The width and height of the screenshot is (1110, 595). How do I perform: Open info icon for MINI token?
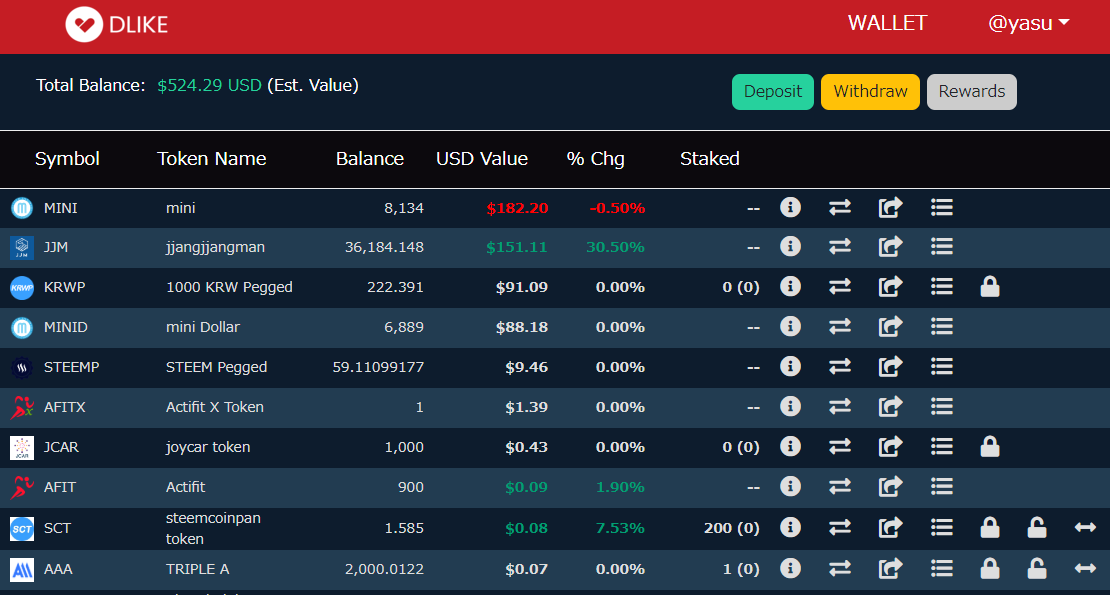pyautogui.click(x=790, y=207)
